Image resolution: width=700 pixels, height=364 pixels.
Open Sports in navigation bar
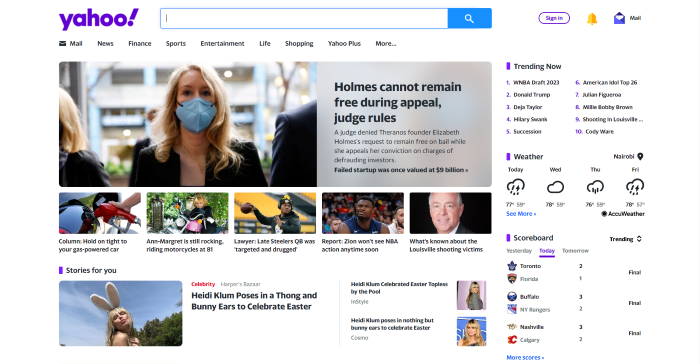tap(176, 43)
